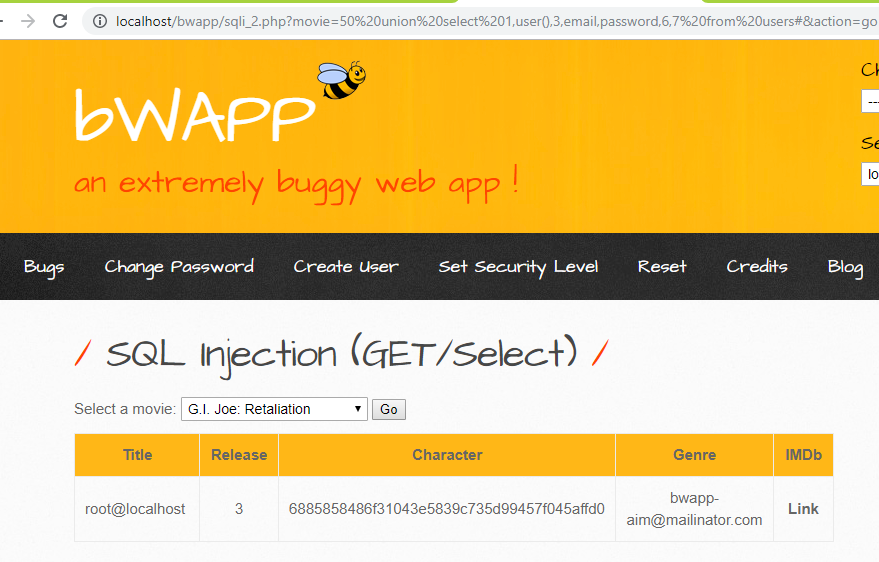Click the address bar URL
The width and height of the screenshot is (879, 562).
(496, 21)
